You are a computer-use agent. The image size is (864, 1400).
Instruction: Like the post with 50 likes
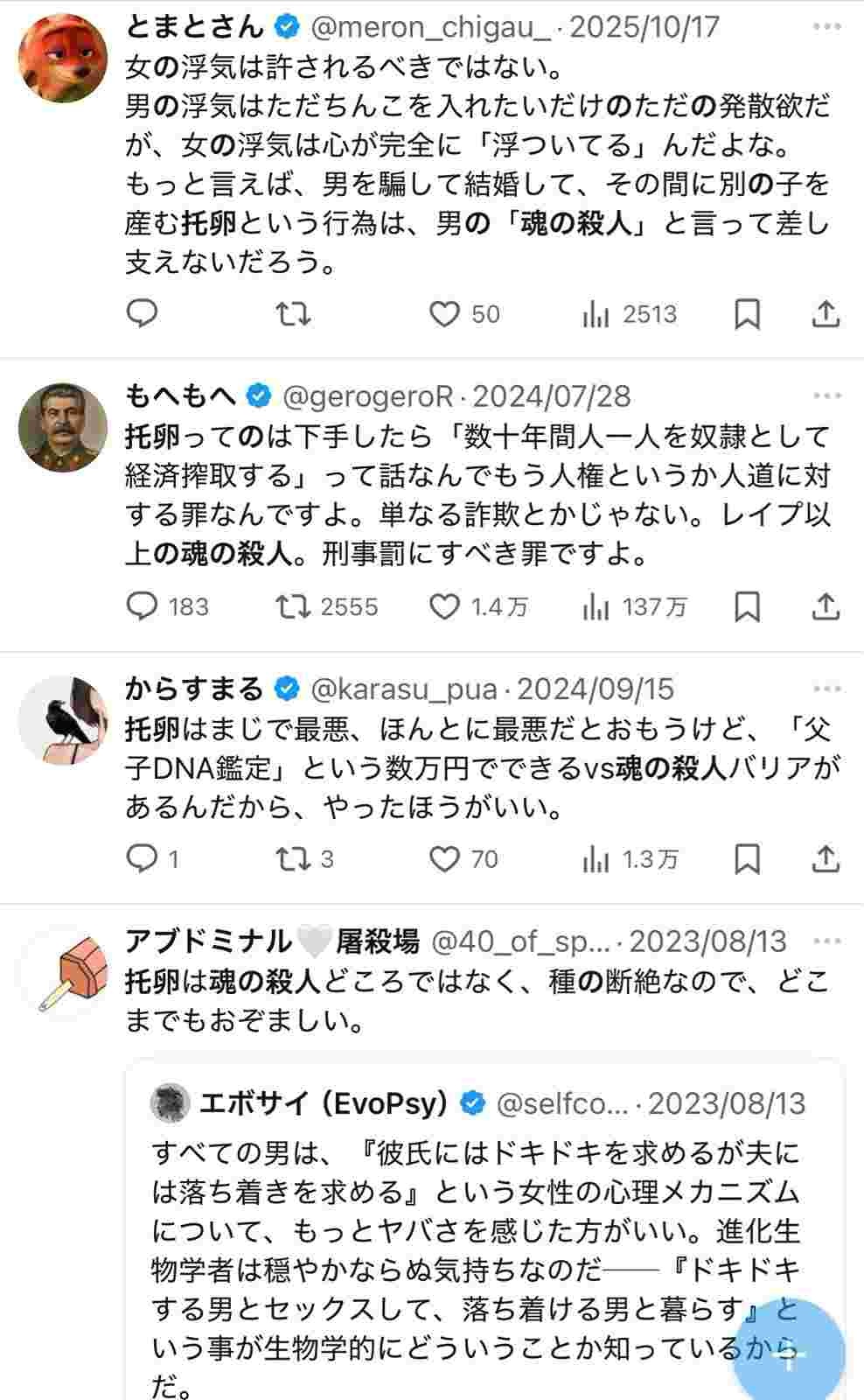point(445,313)
